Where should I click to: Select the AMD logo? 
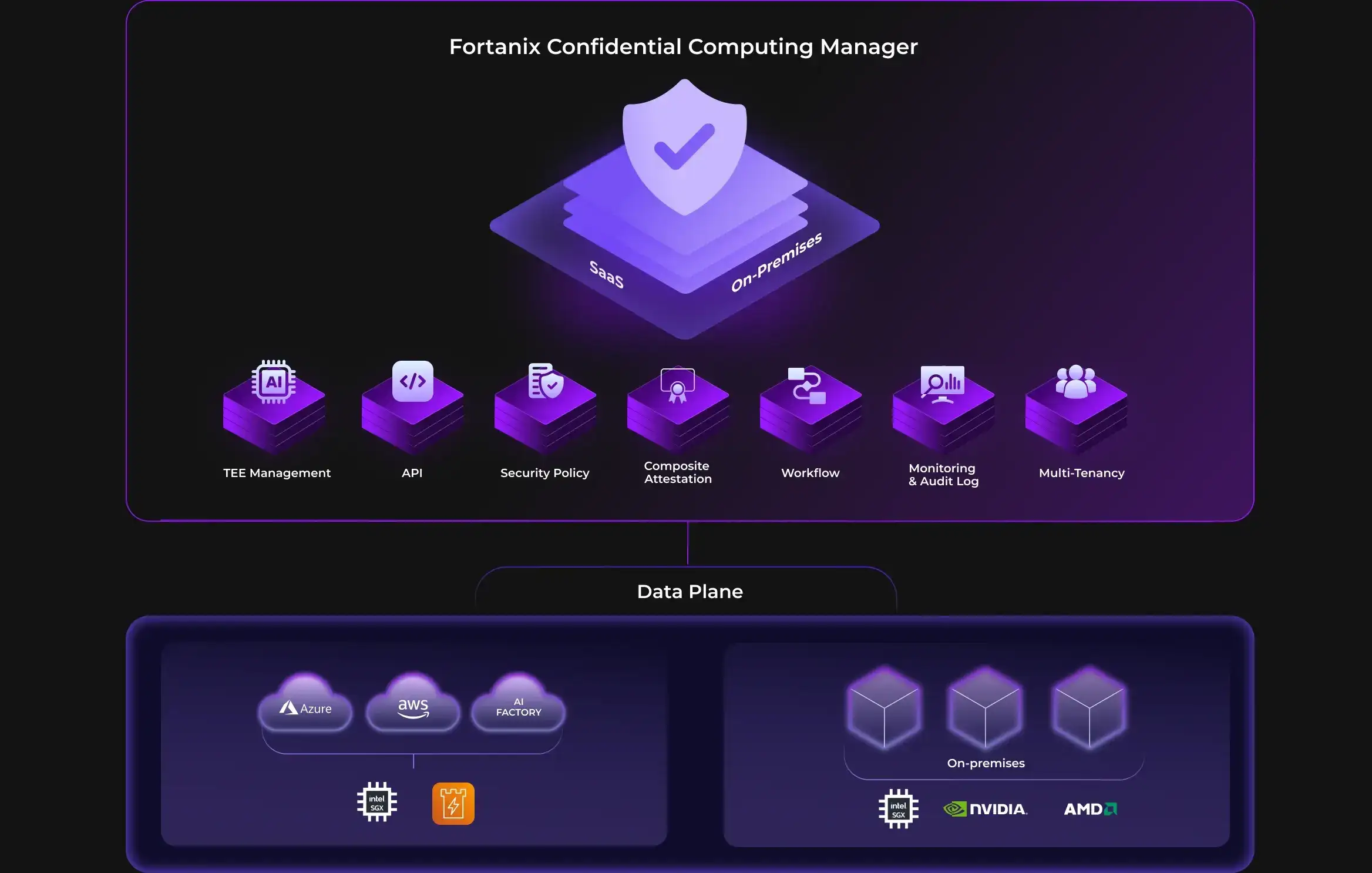click(x=1090, y=809)
